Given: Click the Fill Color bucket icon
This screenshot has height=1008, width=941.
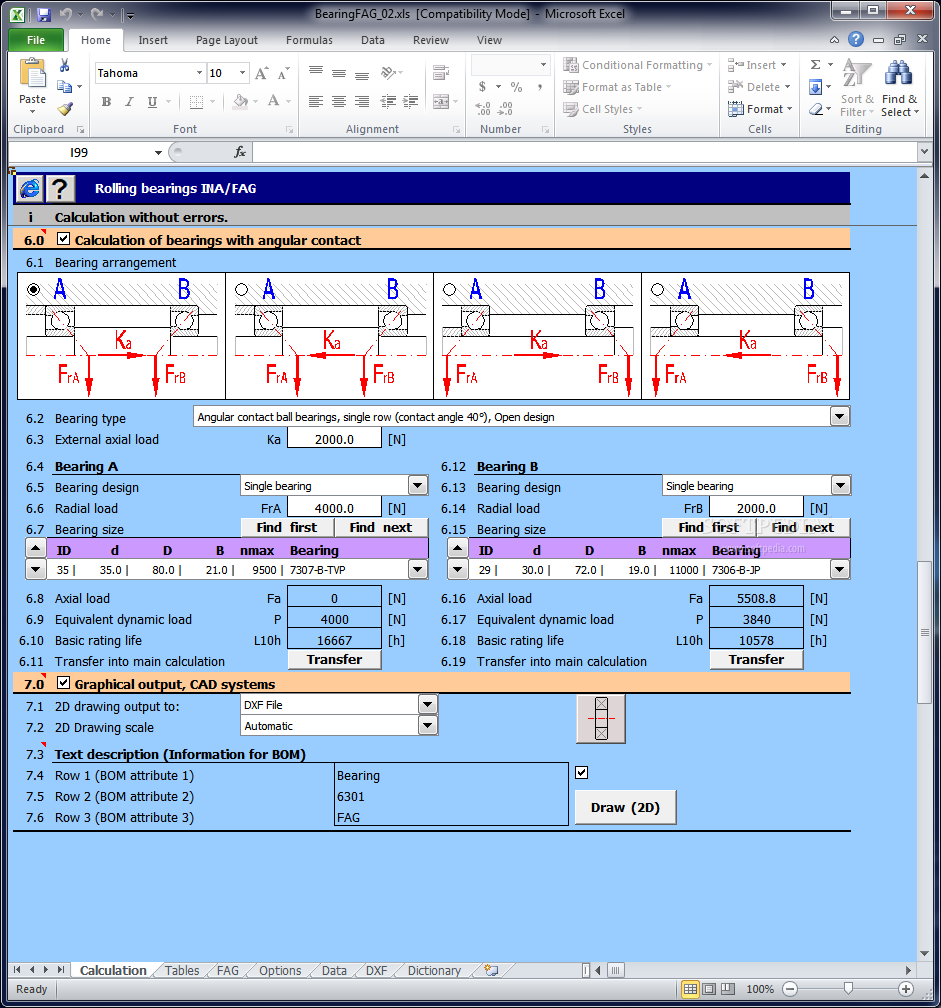Looking at the screenshot, I should [240, 102].
